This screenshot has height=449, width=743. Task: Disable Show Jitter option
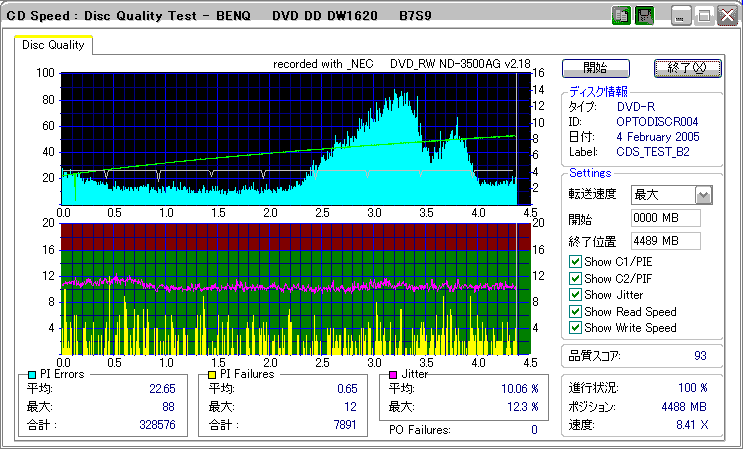(x=575, y=294)
